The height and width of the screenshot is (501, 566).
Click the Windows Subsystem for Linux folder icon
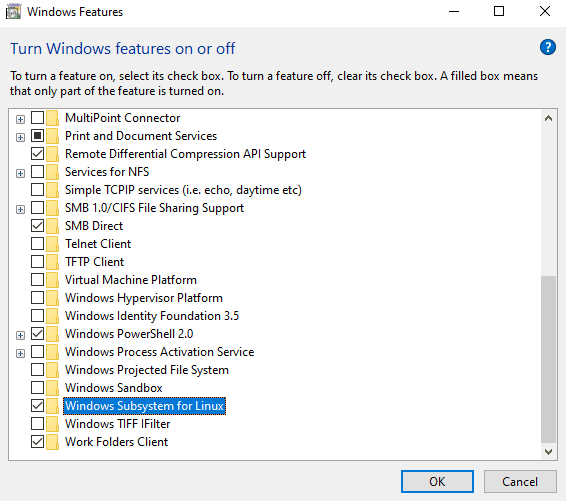(52, 406)
